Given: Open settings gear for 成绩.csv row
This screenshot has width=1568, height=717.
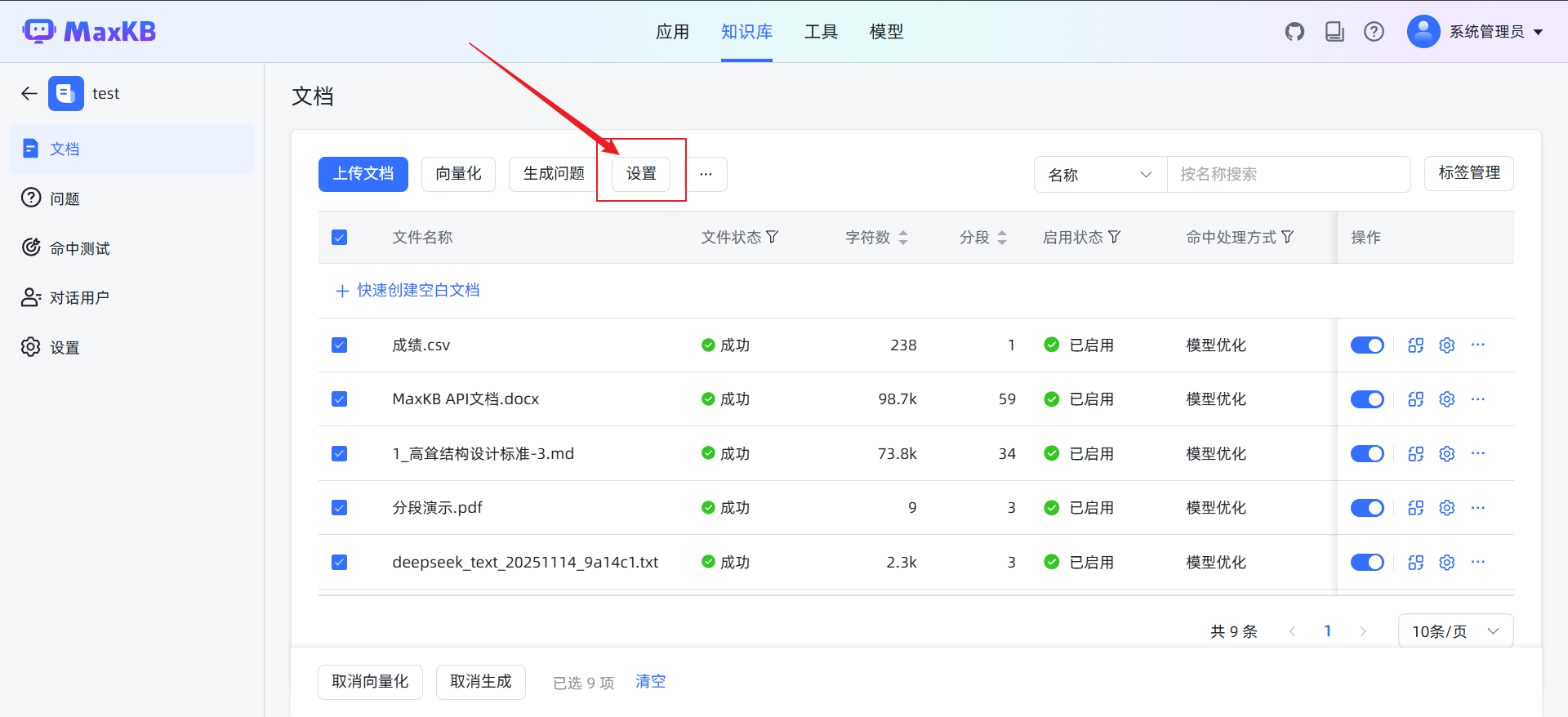Looking at the screenshot, I should click(x=1446, y=345).
